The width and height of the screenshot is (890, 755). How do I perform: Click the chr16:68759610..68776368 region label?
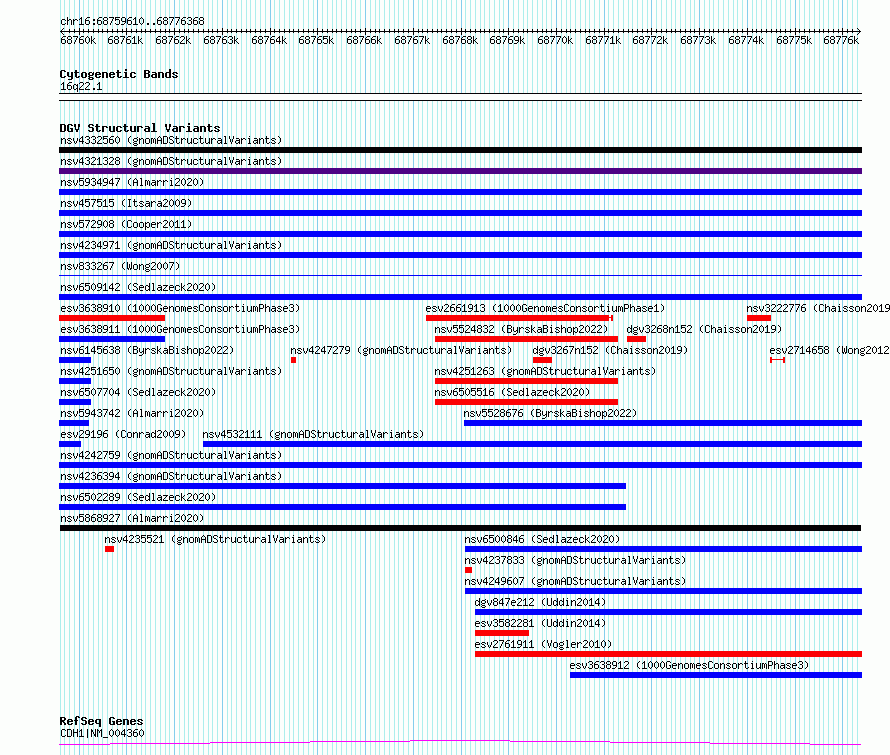(x=132, y=22)
